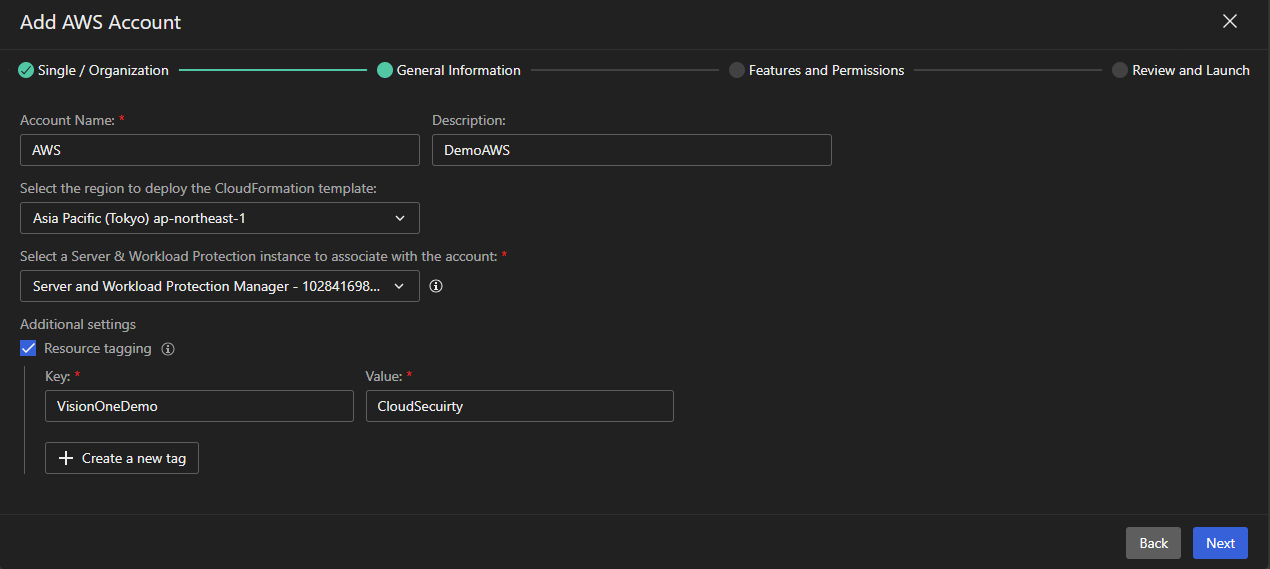Select the Features and Permissions step label

826,70
